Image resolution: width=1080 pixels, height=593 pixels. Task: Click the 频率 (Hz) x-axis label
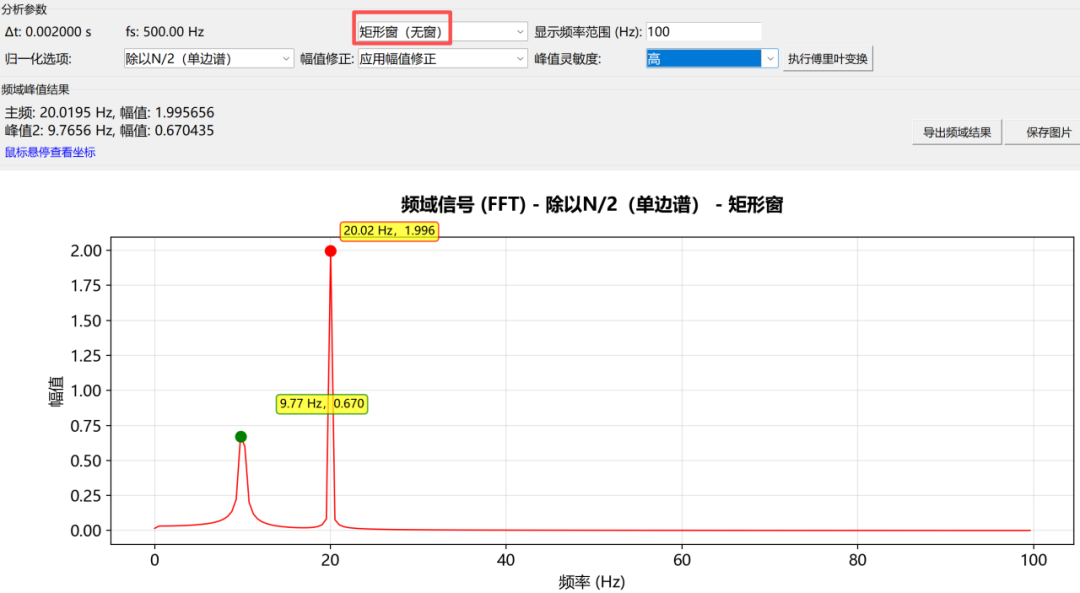click(592, 582)
